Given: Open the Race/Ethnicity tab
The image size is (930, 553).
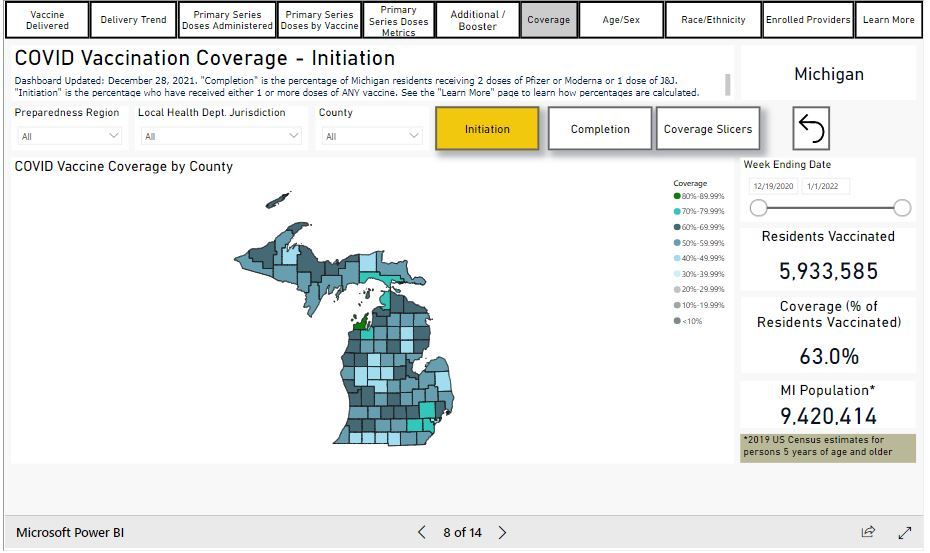Looking at the screenshot, I should point(713,20).
